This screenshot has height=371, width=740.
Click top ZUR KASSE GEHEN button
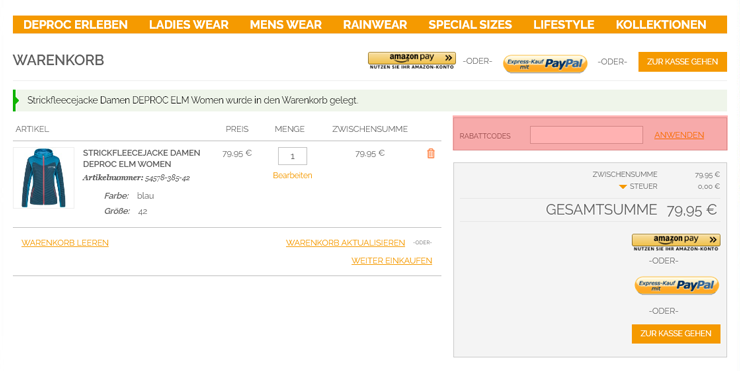(682, 62)
